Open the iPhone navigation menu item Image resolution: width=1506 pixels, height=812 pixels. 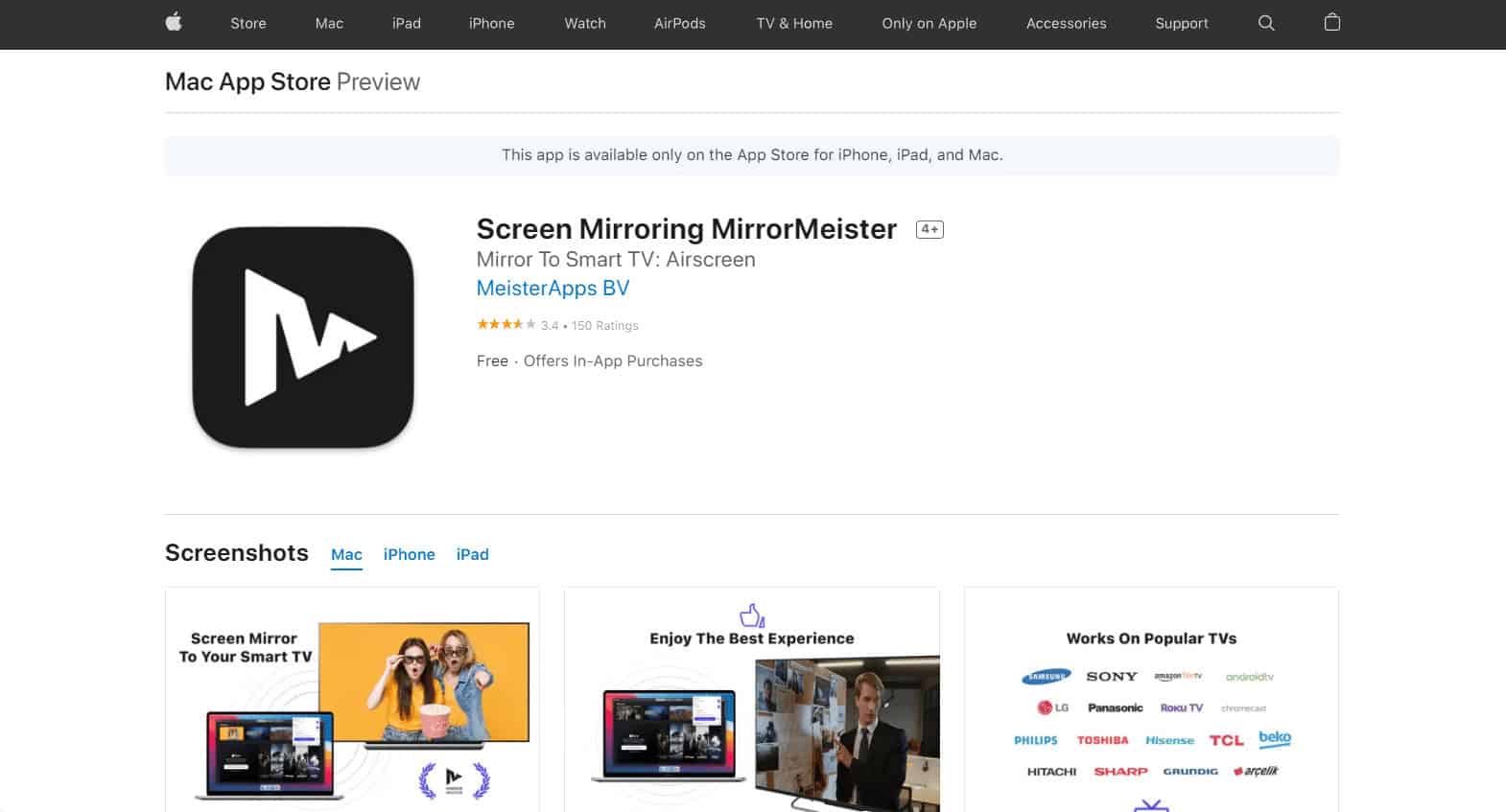[492, 23]
